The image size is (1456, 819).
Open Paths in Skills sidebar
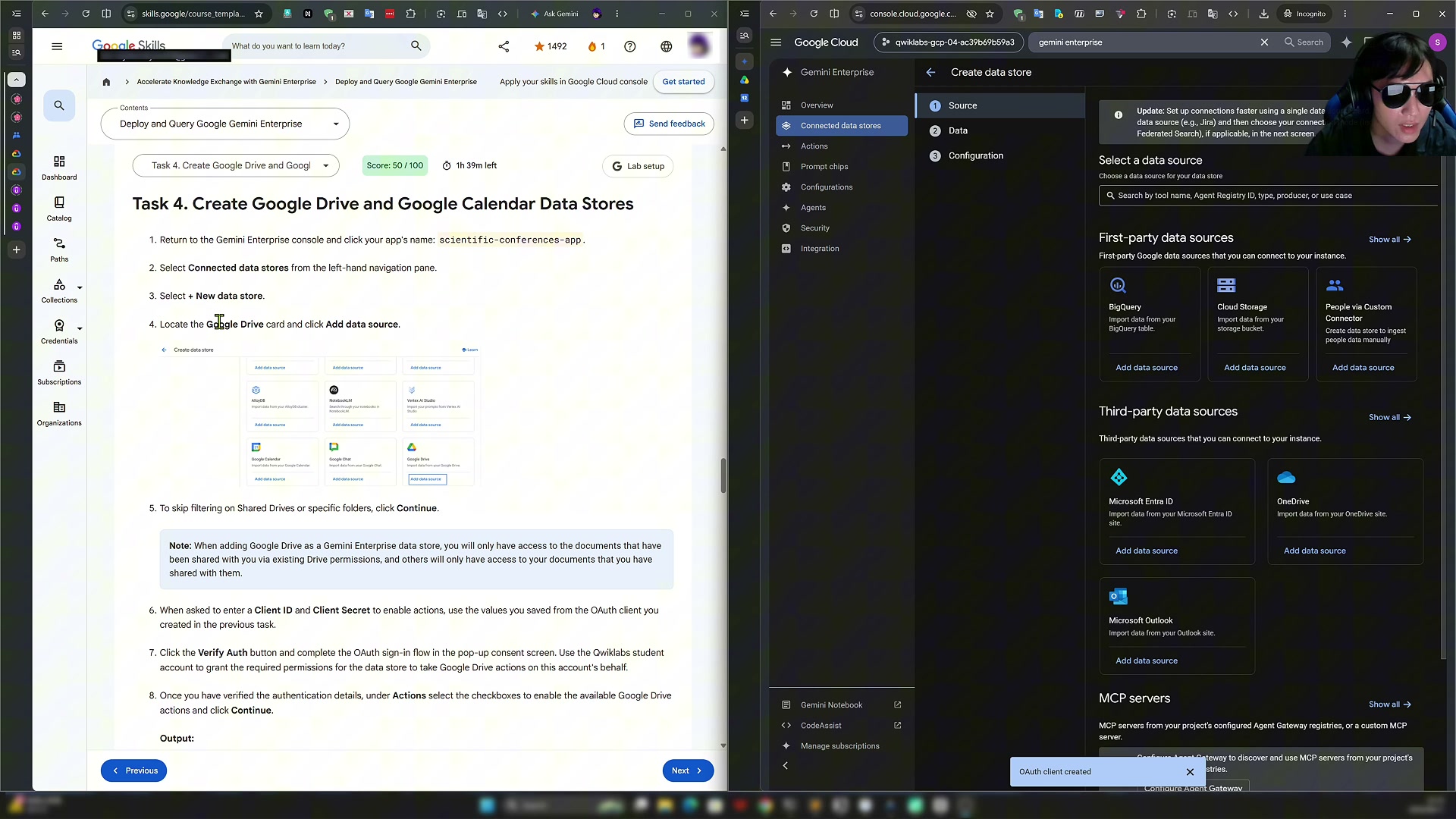click(x=59, y=249)
